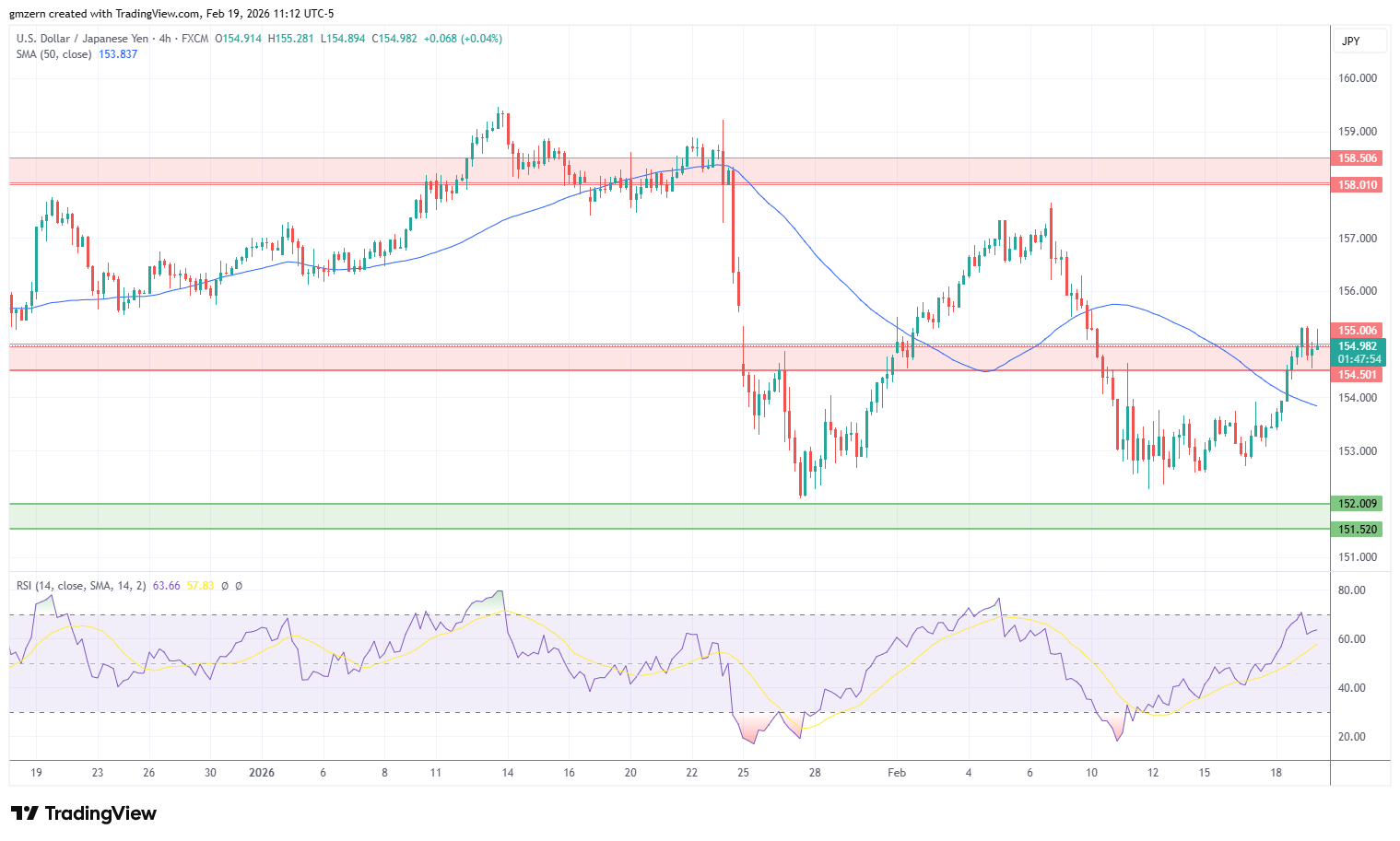Click 153.000 on the price axis
This screenshot has height=841, width=1400.
point(1358,451)
